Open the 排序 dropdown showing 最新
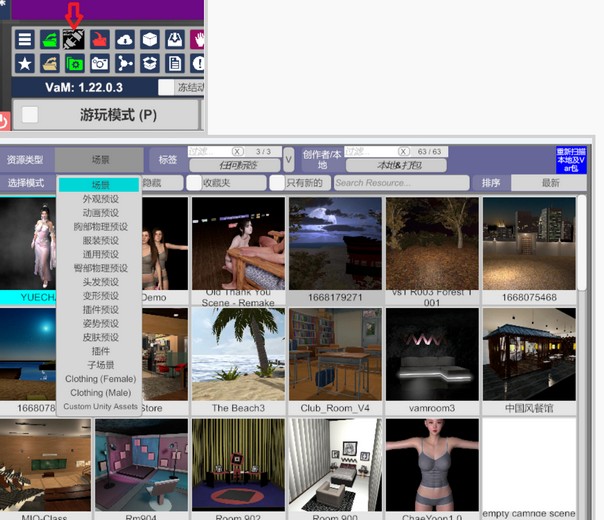The height and width of the screenshot is (520, 604). pyautogui.click(x=550, y=183)
